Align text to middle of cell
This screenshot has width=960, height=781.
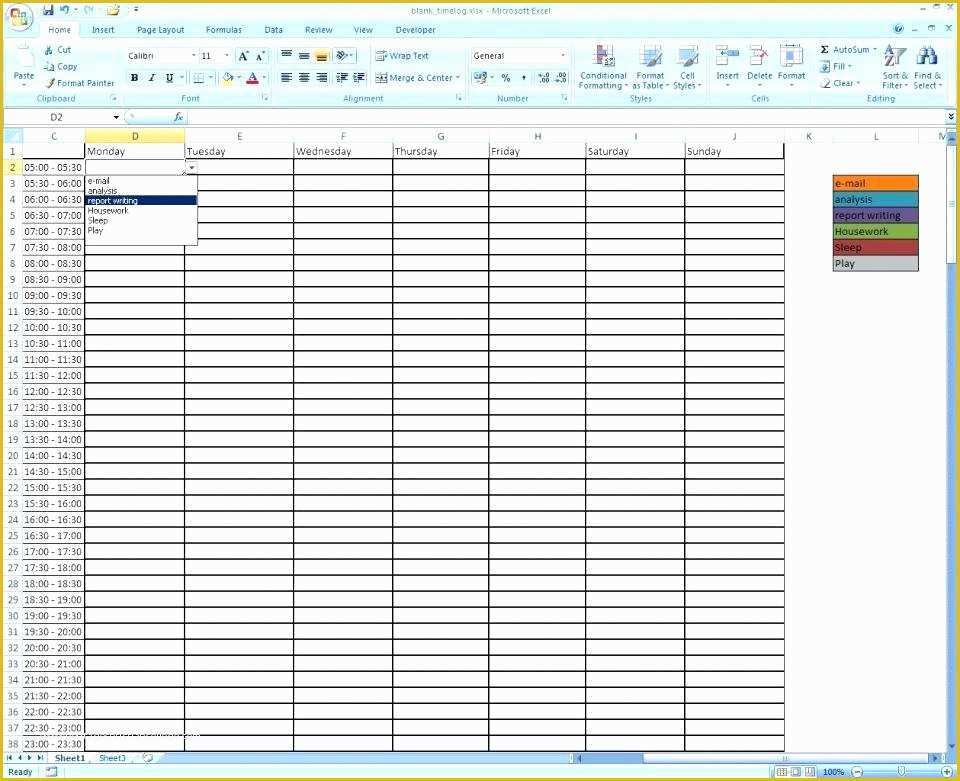304,55
